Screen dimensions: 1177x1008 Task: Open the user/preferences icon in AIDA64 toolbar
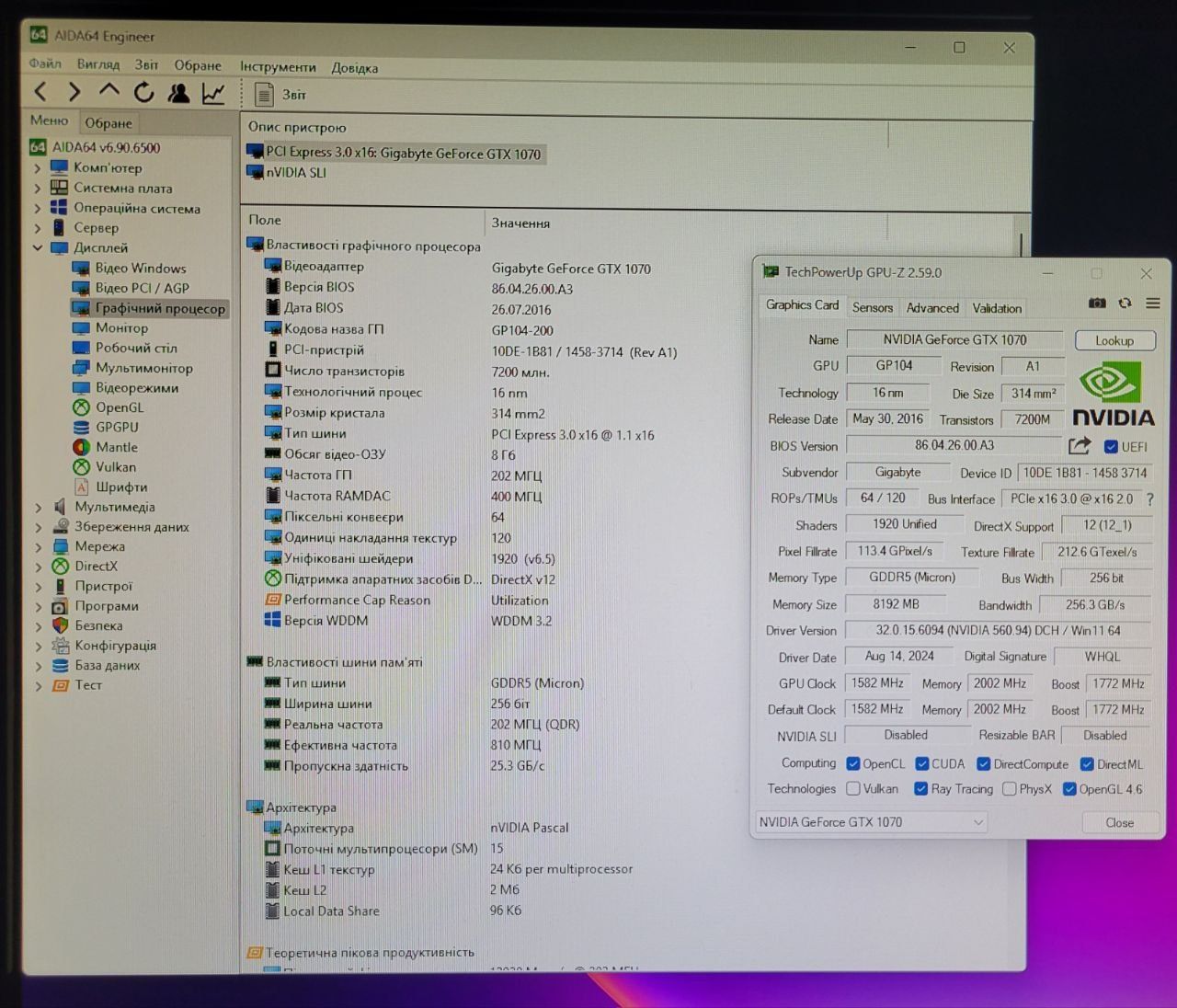178,93
